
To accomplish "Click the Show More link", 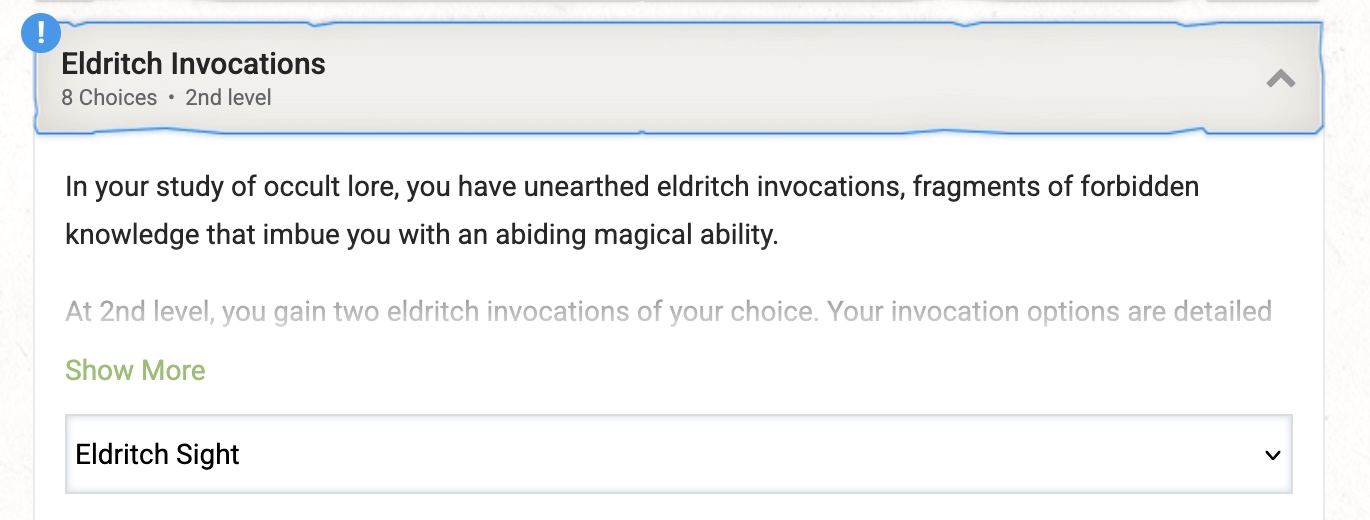I will 135,370.
